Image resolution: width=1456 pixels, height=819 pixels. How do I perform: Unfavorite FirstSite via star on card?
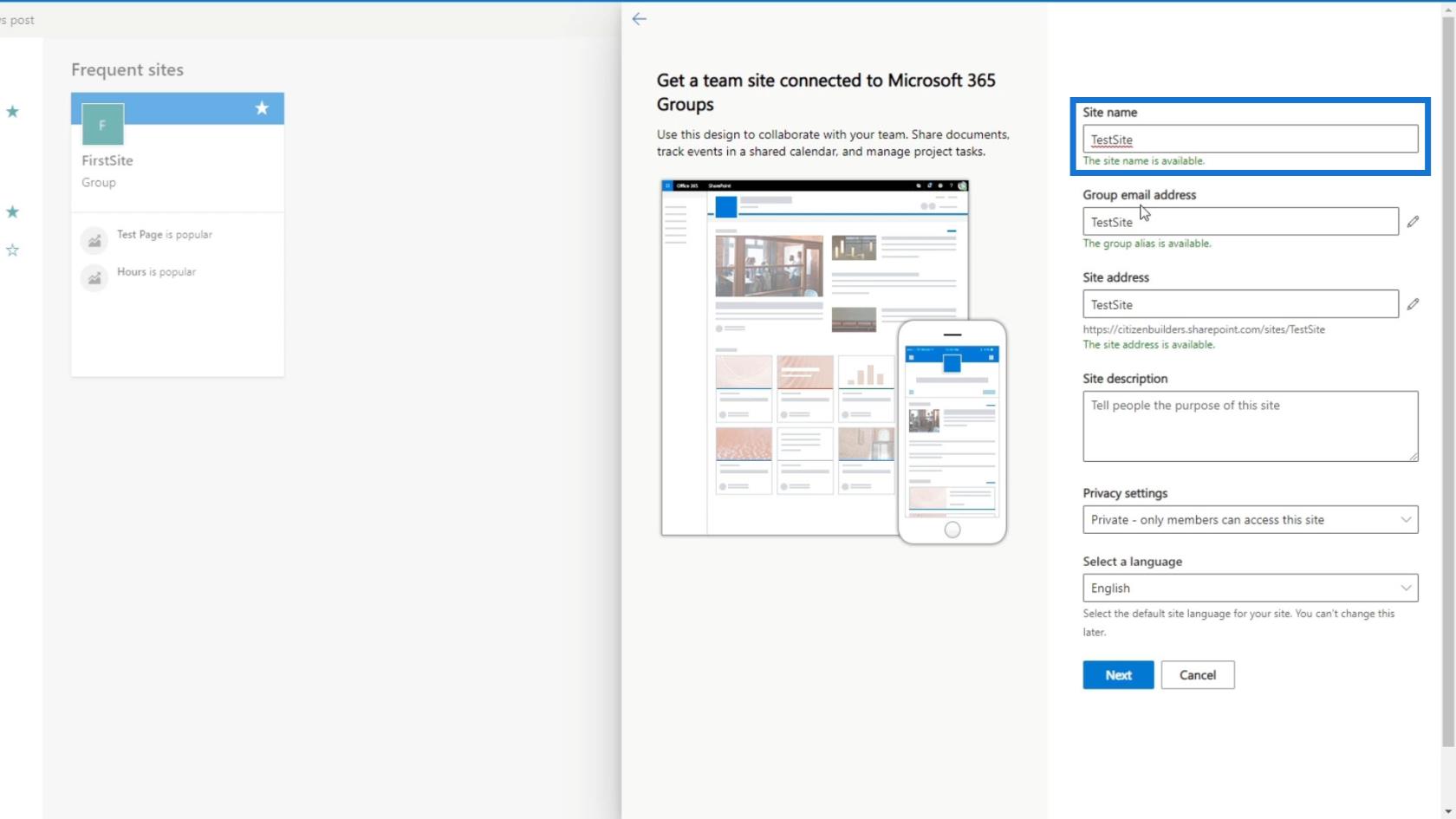[x=262, y=108]
